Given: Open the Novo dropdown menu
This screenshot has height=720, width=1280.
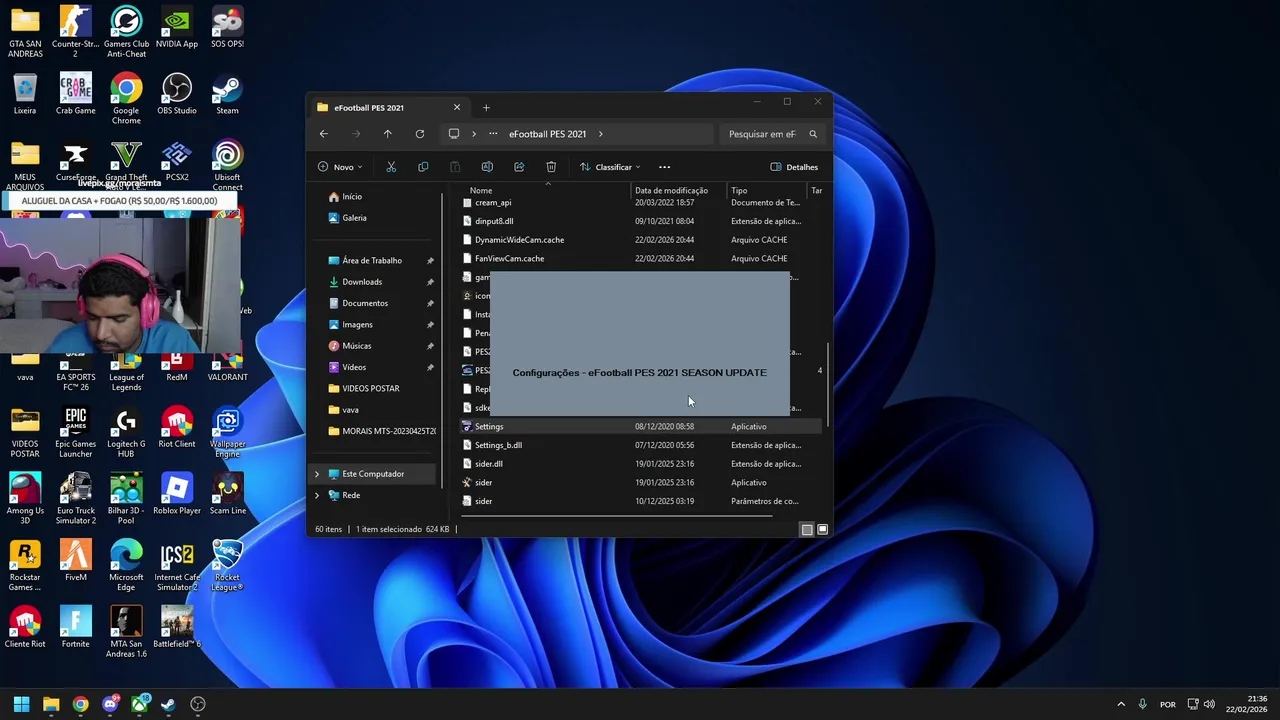Looking at the screenshot, I should (x=340, y=167).
